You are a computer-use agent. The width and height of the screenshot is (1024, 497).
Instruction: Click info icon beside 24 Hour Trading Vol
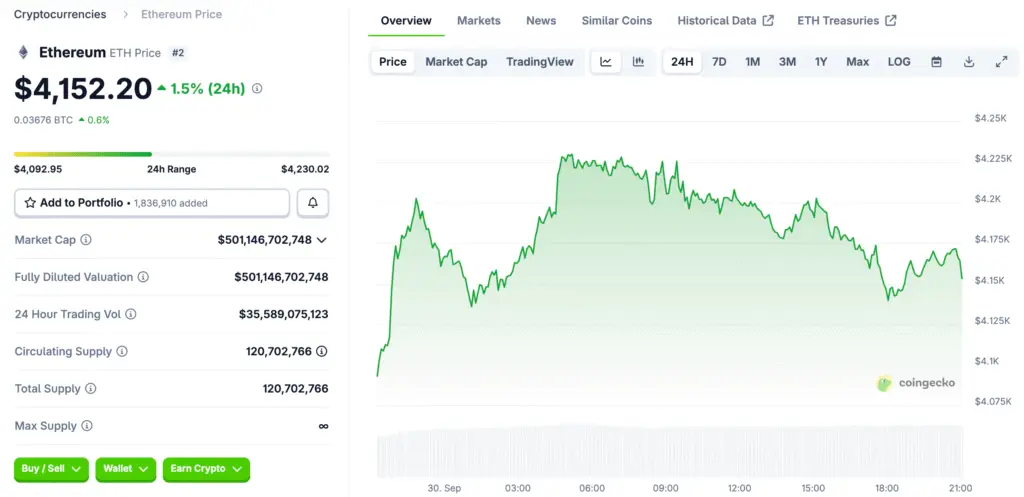(x=131, y=314)
